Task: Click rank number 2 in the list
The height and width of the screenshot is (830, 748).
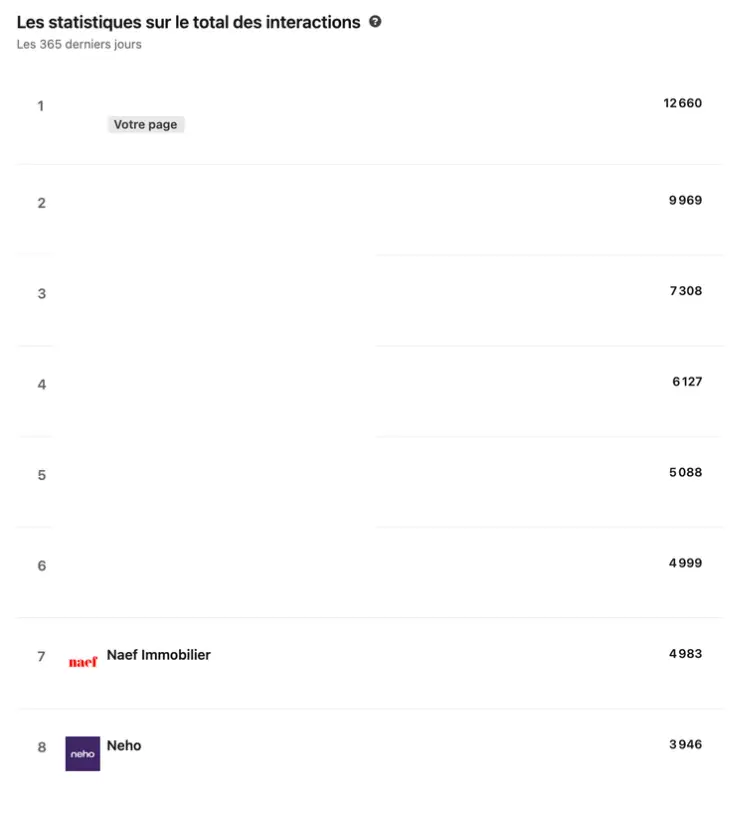Action: pos(42,203)
